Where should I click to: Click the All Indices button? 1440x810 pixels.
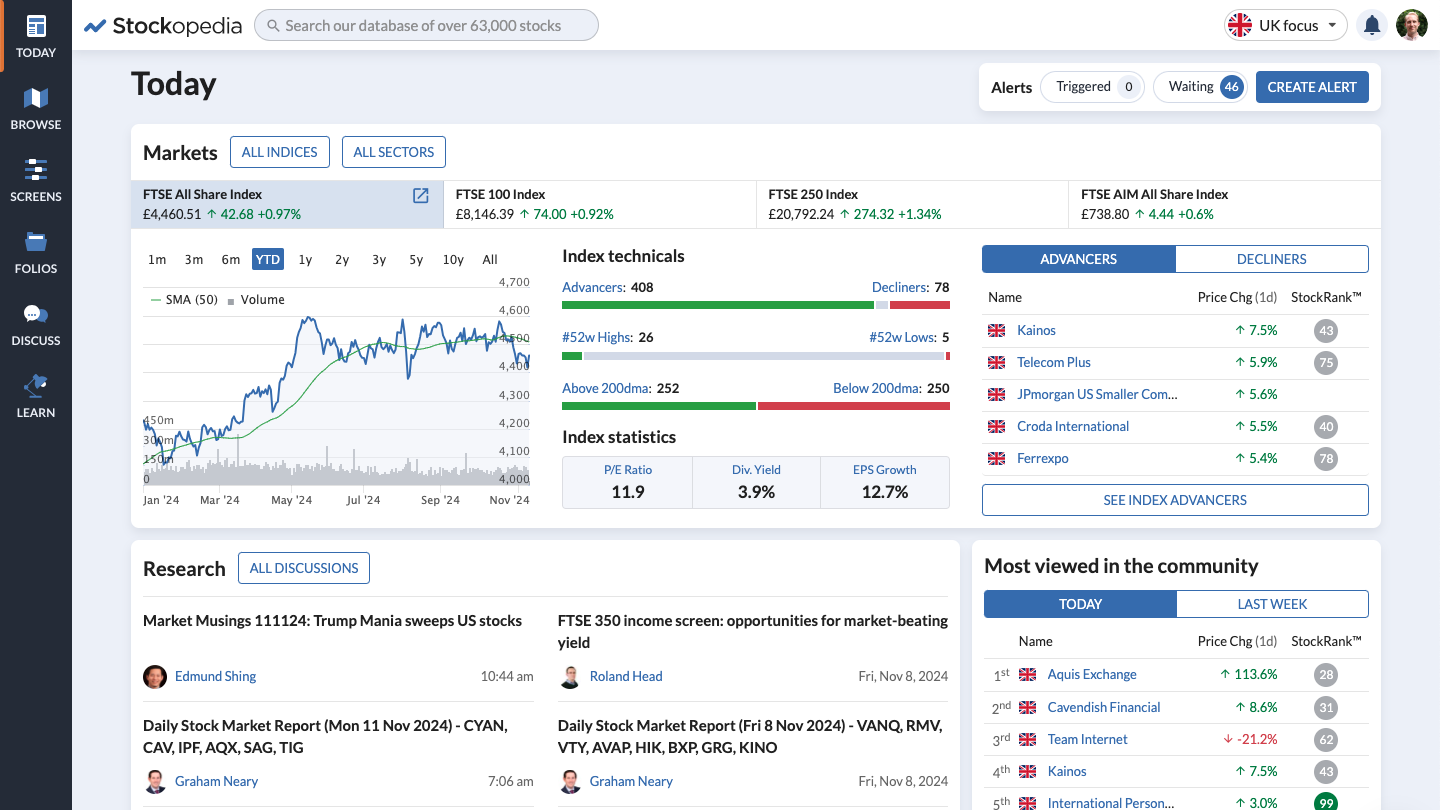pyautogui.click(x=280, y=152)
